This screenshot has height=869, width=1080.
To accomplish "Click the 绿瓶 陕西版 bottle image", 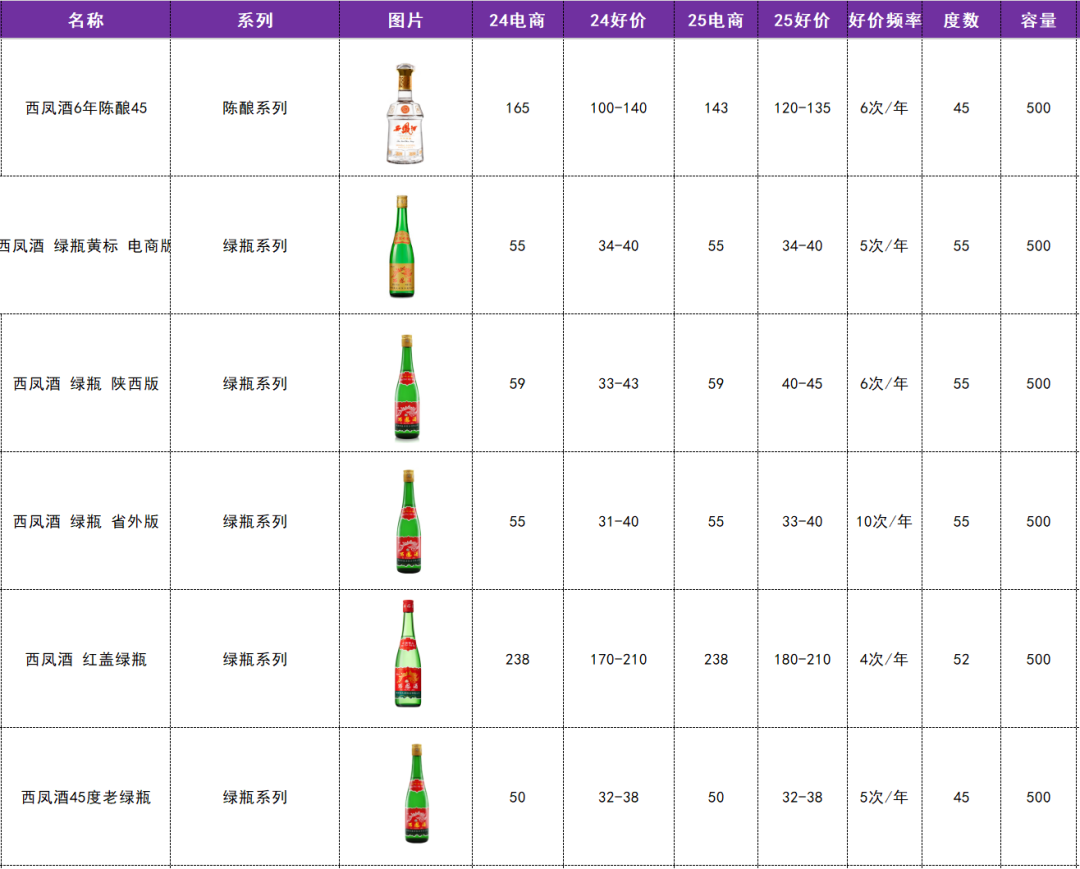I will tap(406, 387).
